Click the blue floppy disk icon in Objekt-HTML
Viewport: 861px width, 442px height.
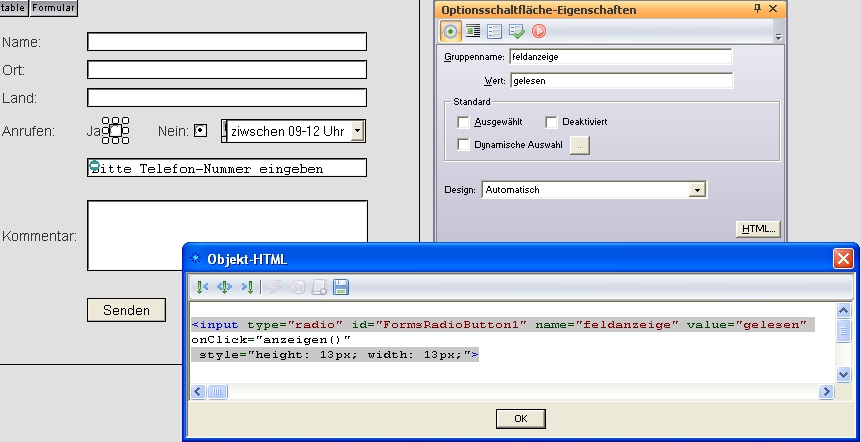(341, 287)
